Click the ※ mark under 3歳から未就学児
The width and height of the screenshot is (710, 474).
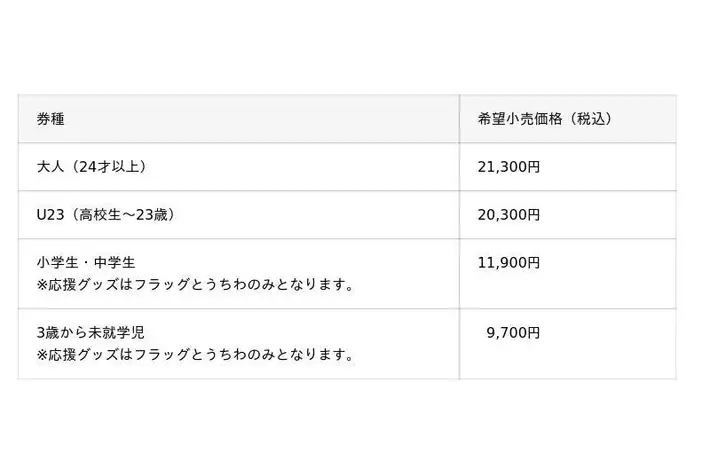point(41,355)
